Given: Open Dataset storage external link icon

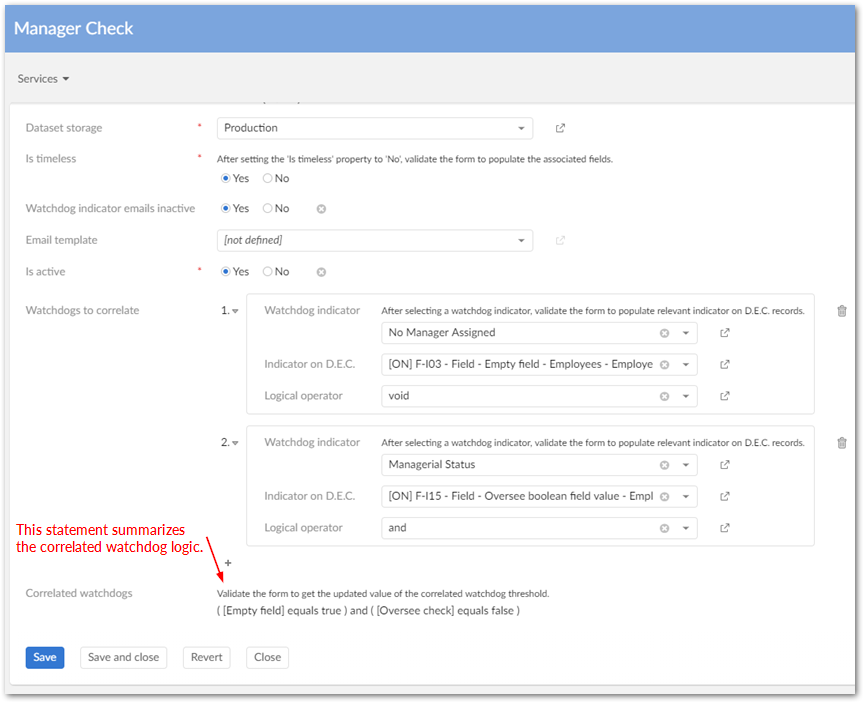Looking at the screenshot, I should pyautogui.click(x=560, y=128).
